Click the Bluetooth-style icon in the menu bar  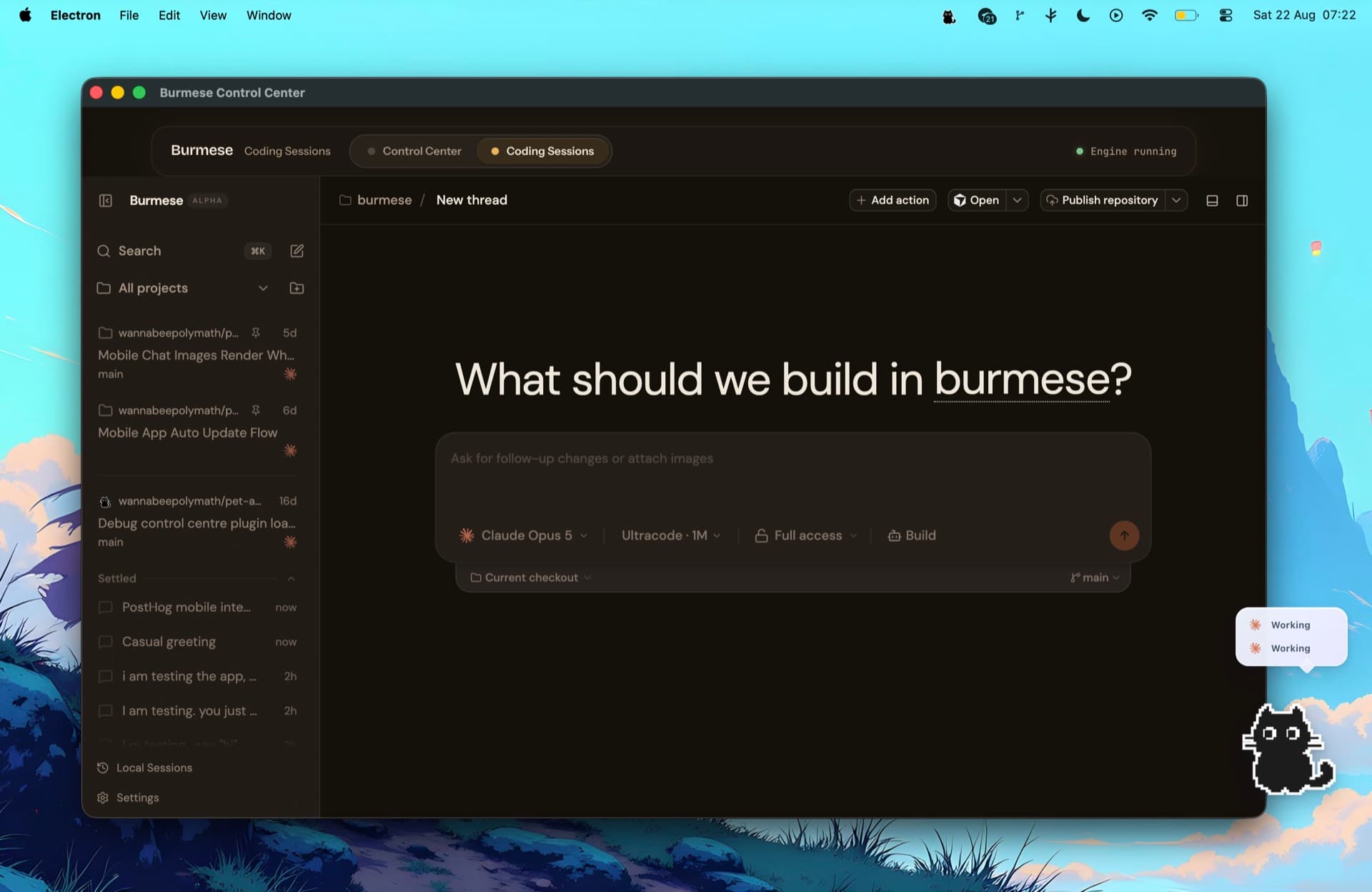coord(1050,15)
